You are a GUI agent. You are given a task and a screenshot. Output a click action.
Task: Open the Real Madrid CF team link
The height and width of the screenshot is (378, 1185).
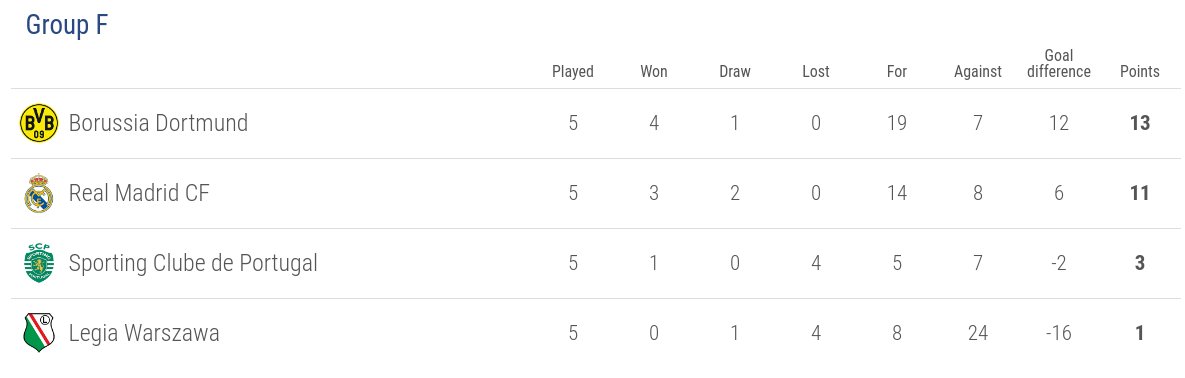(x=139, y=194)
